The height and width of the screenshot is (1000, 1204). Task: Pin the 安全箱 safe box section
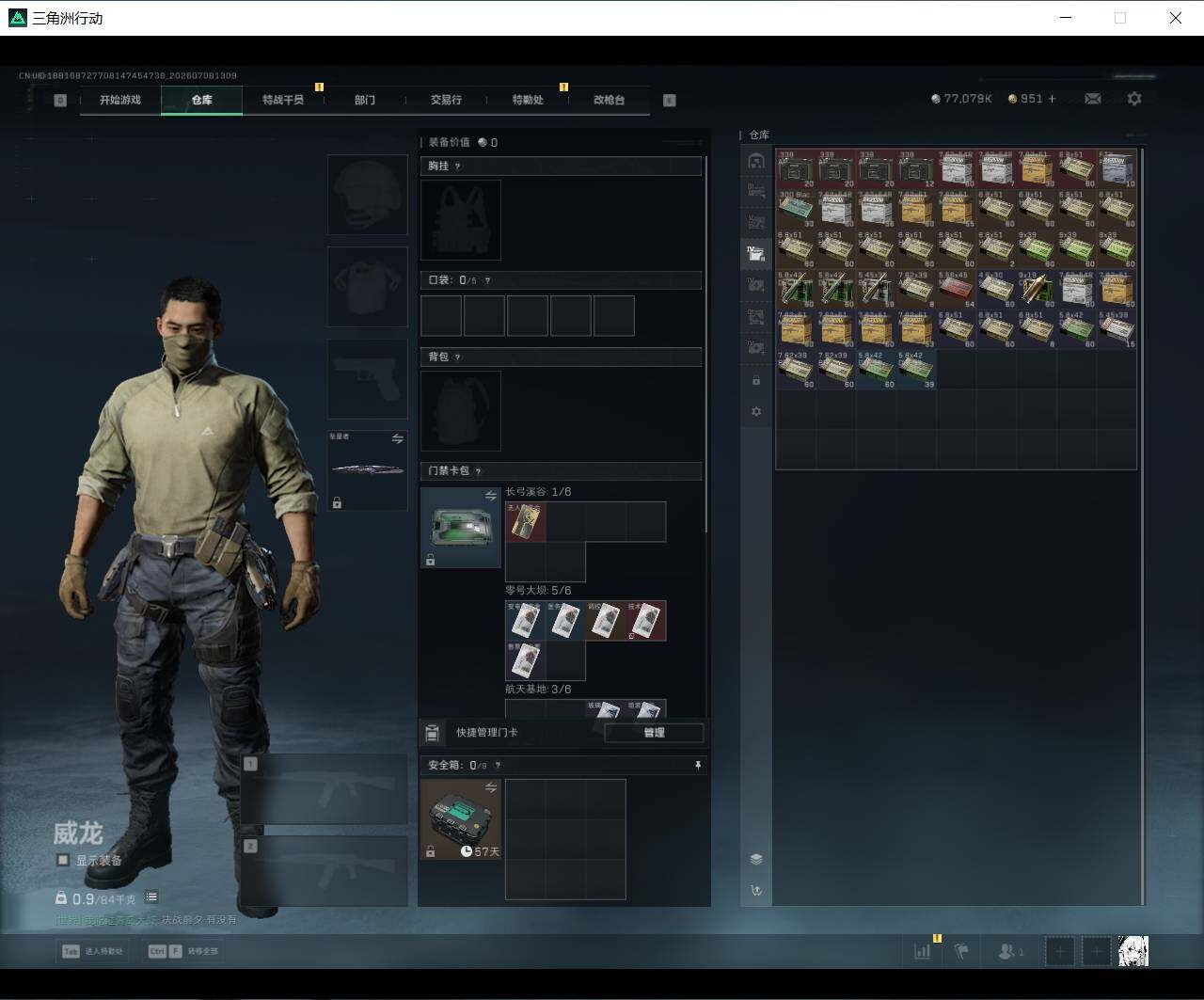pyautogui.click(x=698, y=766)
